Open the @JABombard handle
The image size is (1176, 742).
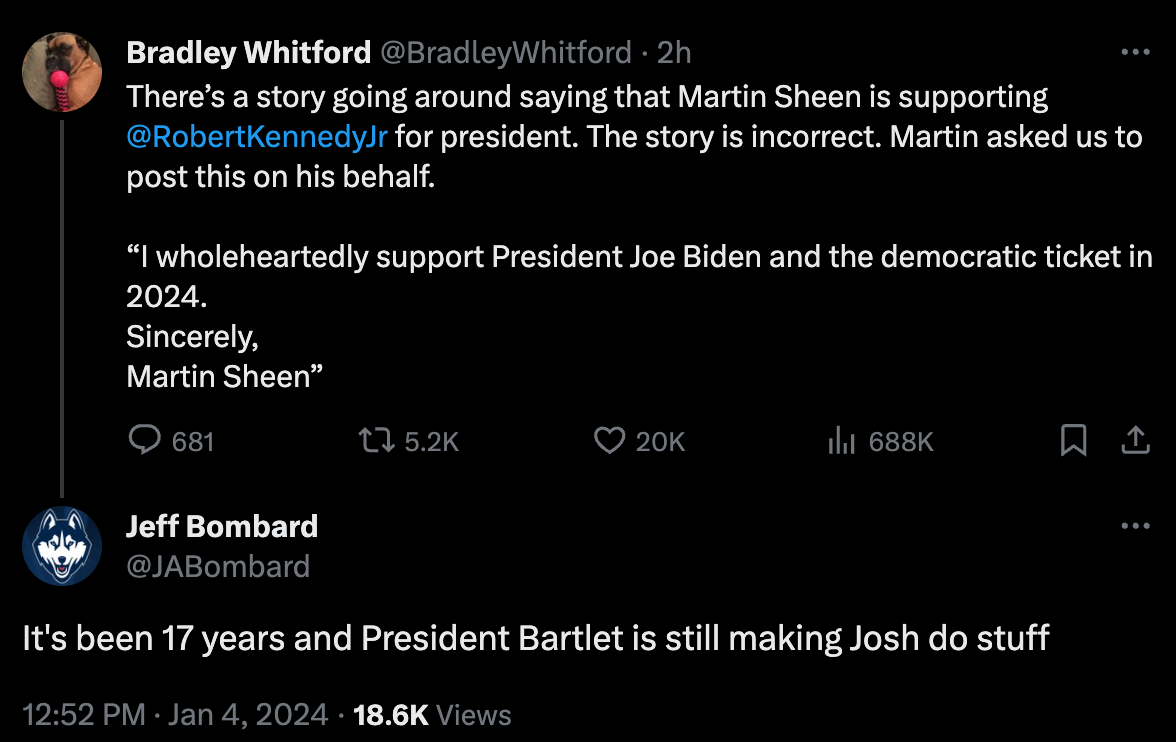tap(218, 567)
